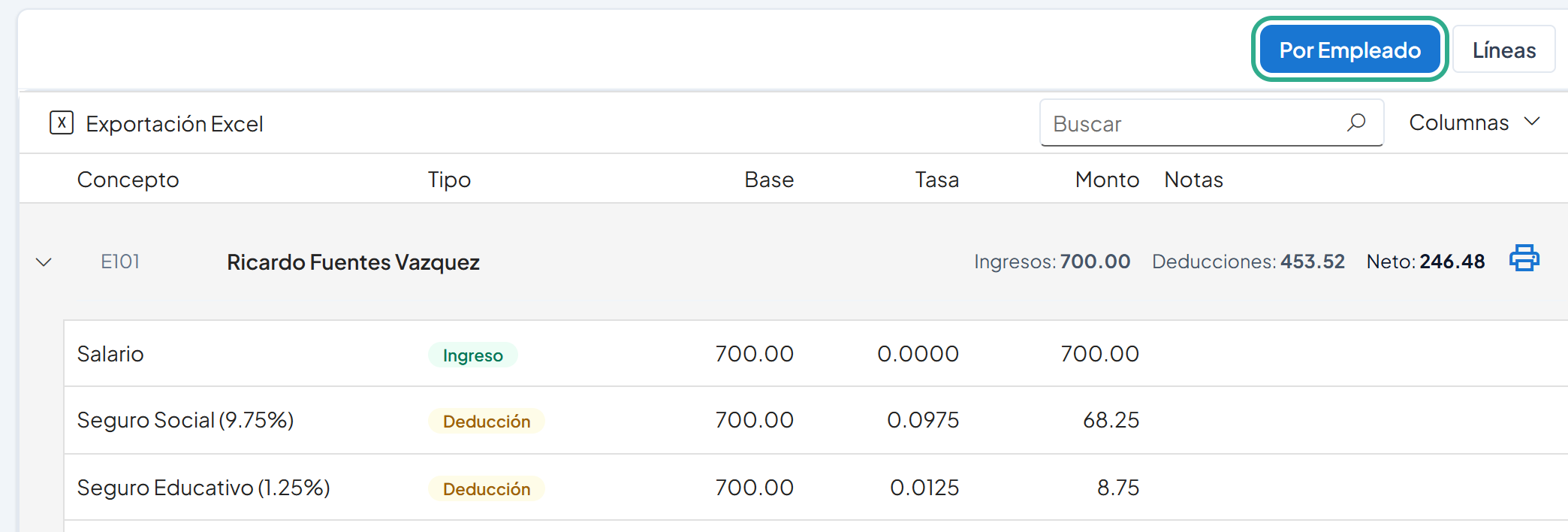This screenshot has width=1568, height=532.
Task: Sort by the Monto column header
Action: [x=1107, y=180]
